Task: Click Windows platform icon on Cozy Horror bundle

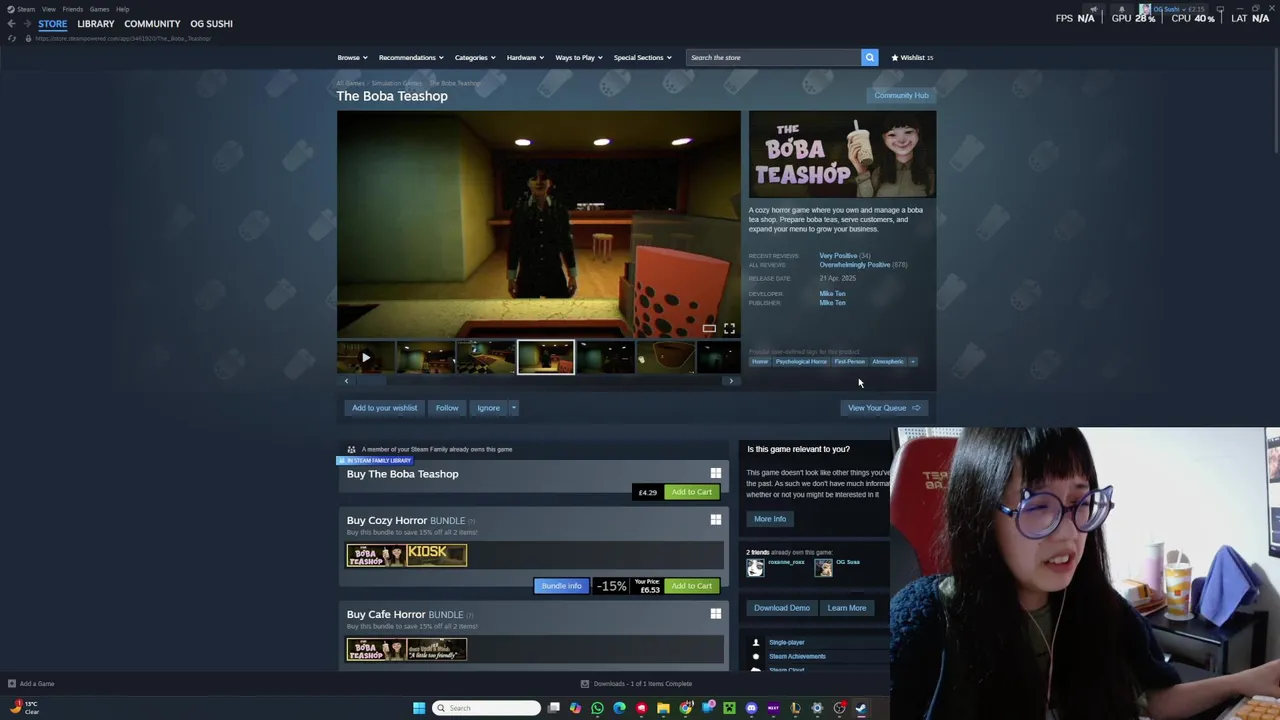Action: pyautogui.click(x=715, y=520)
